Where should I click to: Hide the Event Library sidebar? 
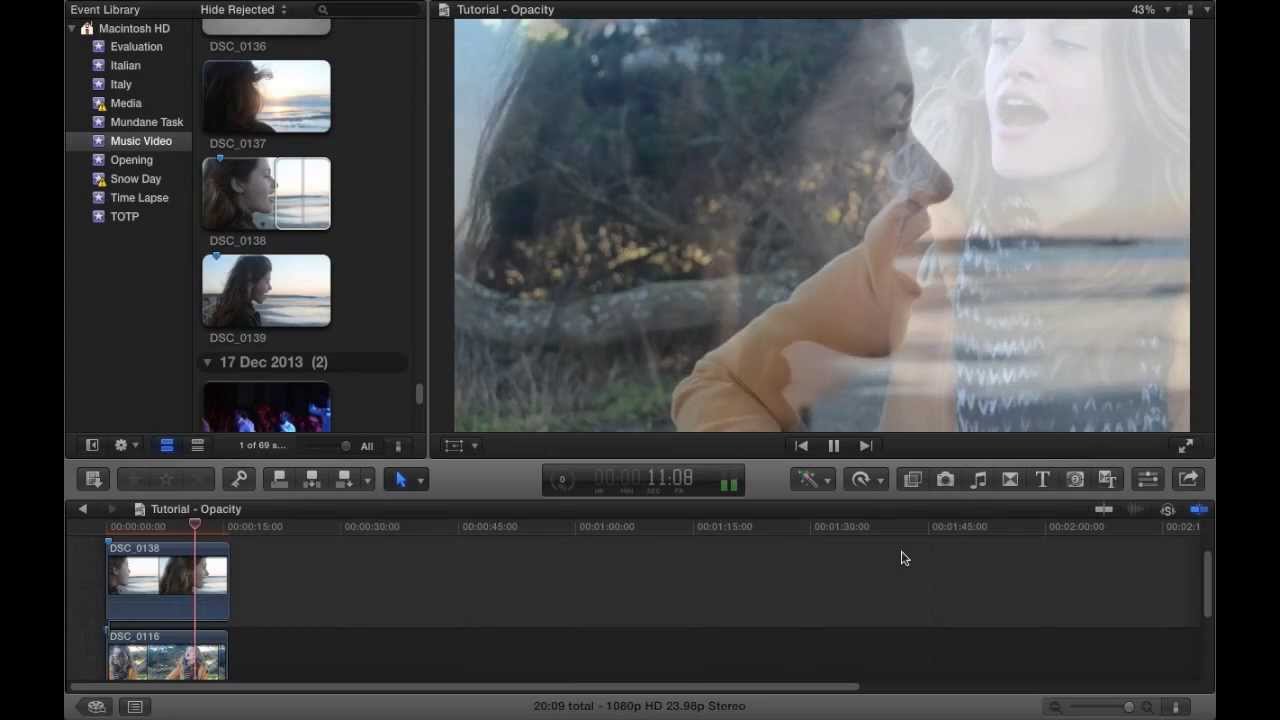(x=92, y=446)
